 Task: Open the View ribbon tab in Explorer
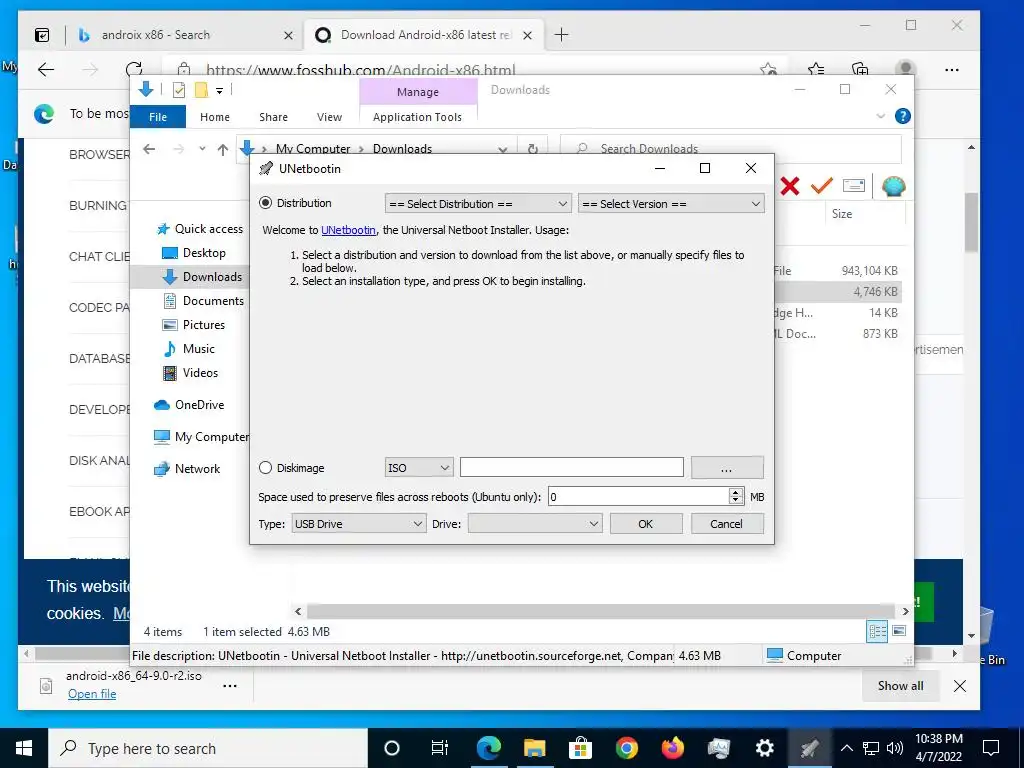(329, 117)
